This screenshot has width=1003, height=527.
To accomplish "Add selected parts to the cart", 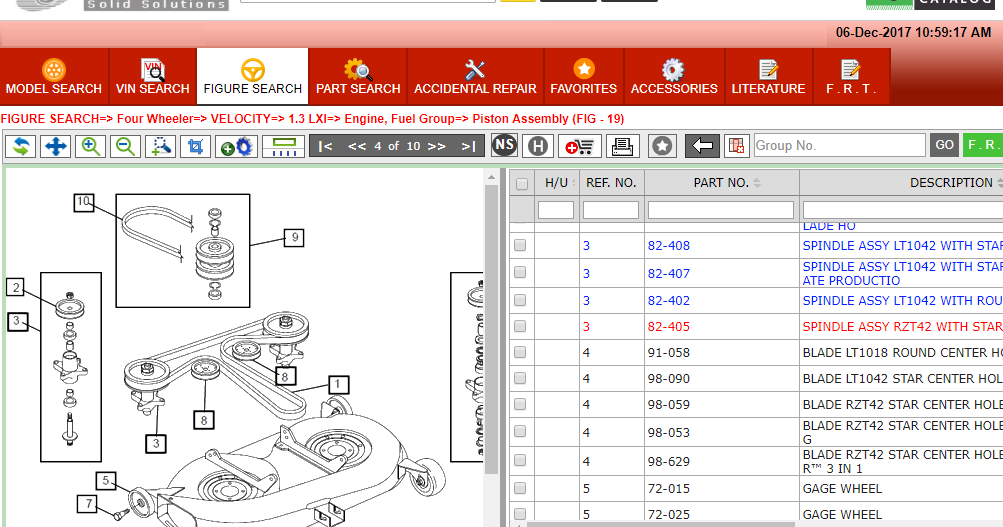I will click(x=580, y=146).
